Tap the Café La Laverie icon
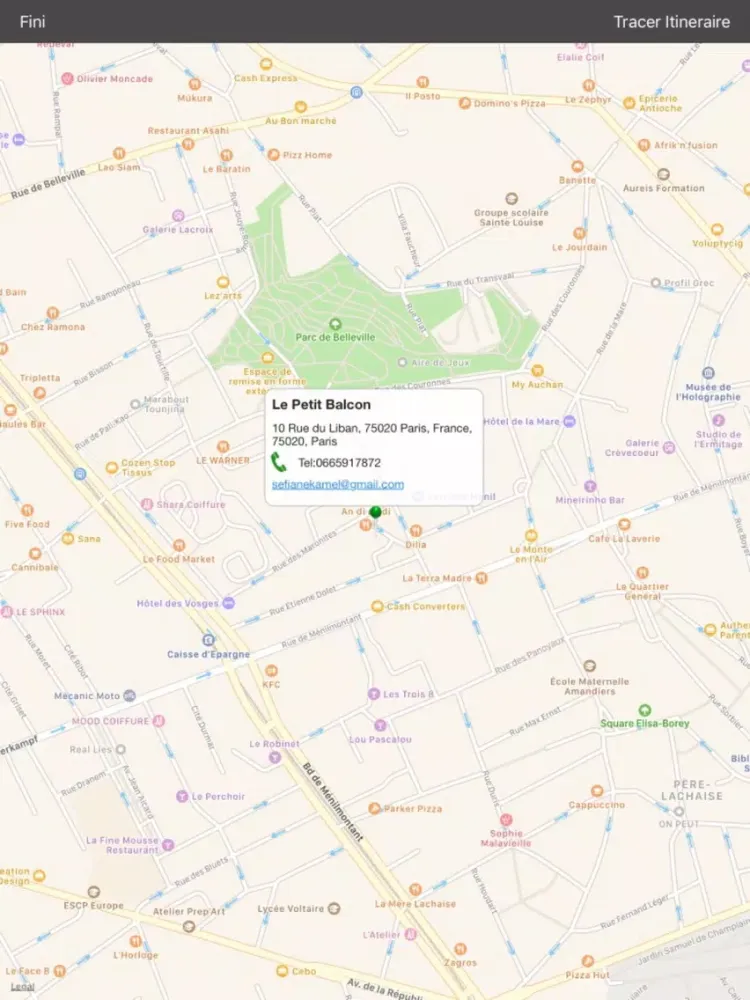Viewport: 750px width, 1000px height. pyautogui.click(x=624, y=524)
